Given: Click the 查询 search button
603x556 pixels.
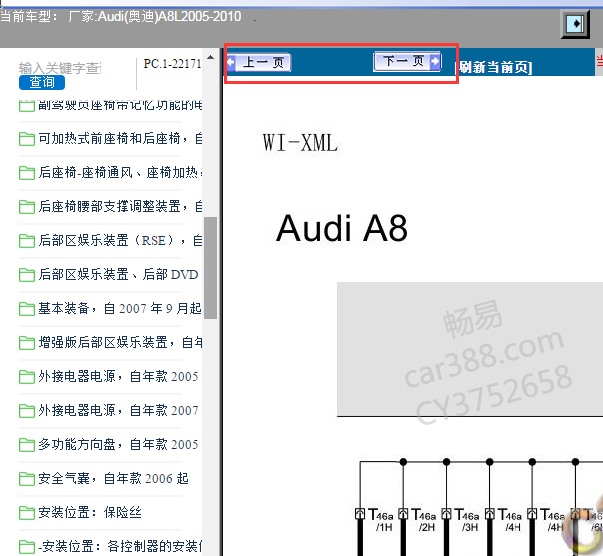Looking at the screenshot, I should tap(42, 82).
